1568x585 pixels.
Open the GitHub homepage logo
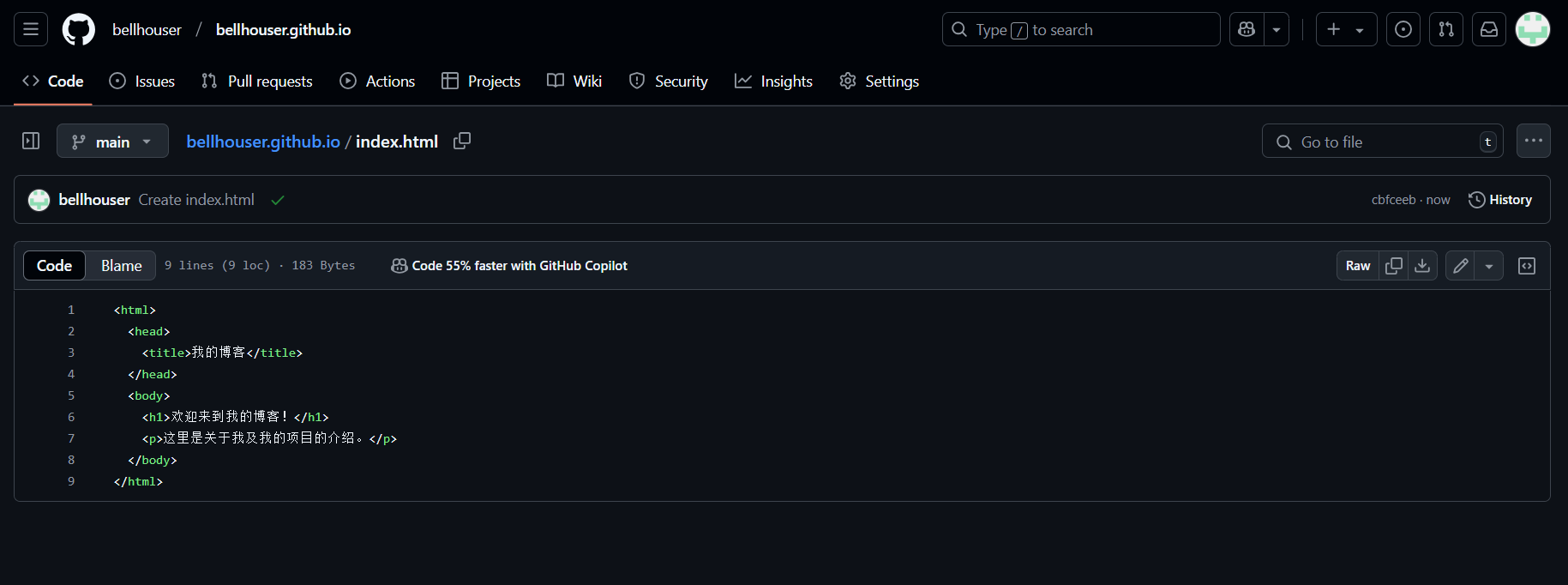pos(79,30)
